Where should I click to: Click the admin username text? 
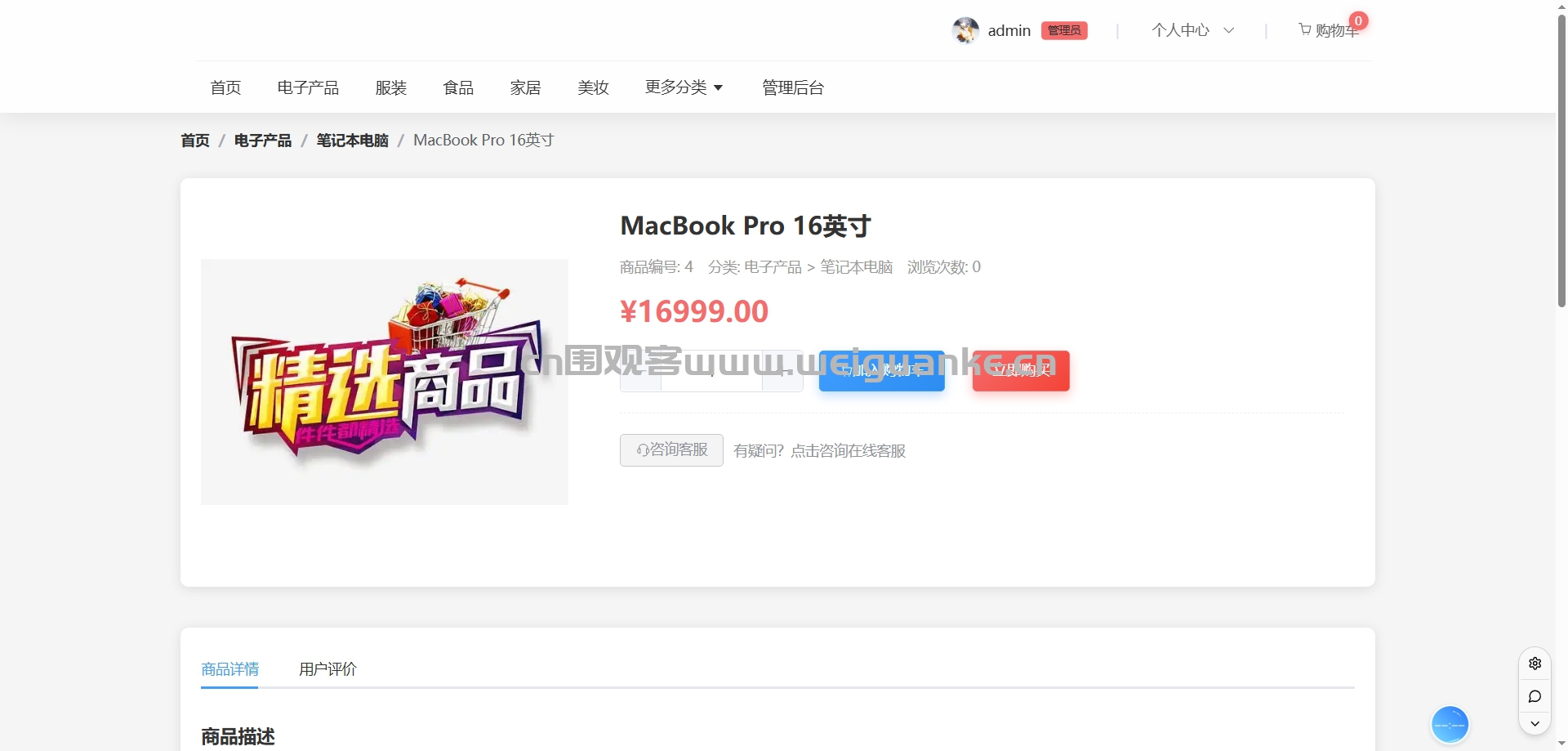[x=1009, y=30]
